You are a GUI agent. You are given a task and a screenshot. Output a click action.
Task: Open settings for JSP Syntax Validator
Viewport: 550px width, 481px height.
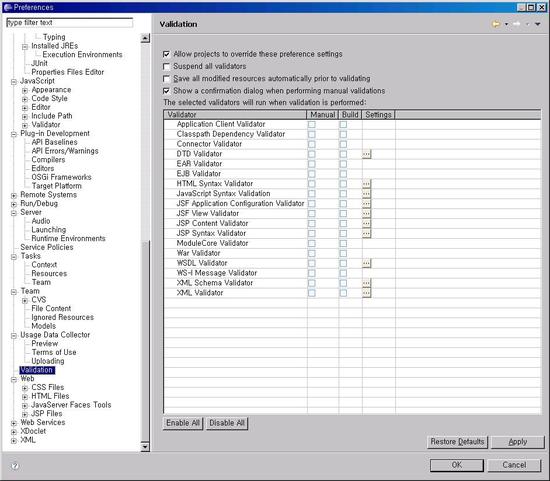[x=366, y=233]
